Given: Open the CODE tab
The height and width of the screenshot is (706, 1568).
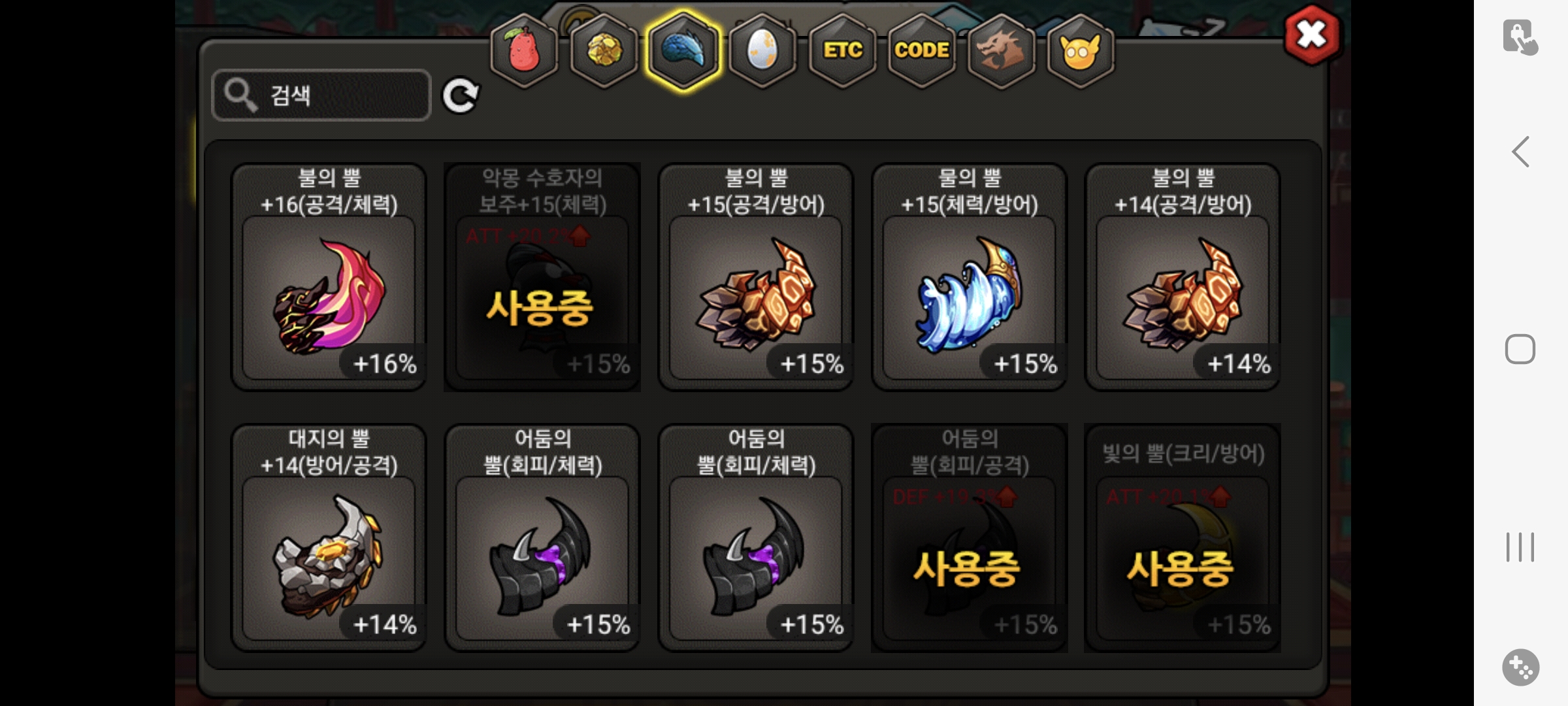Looking at the screenshot, I should click(x=921, y=50).
